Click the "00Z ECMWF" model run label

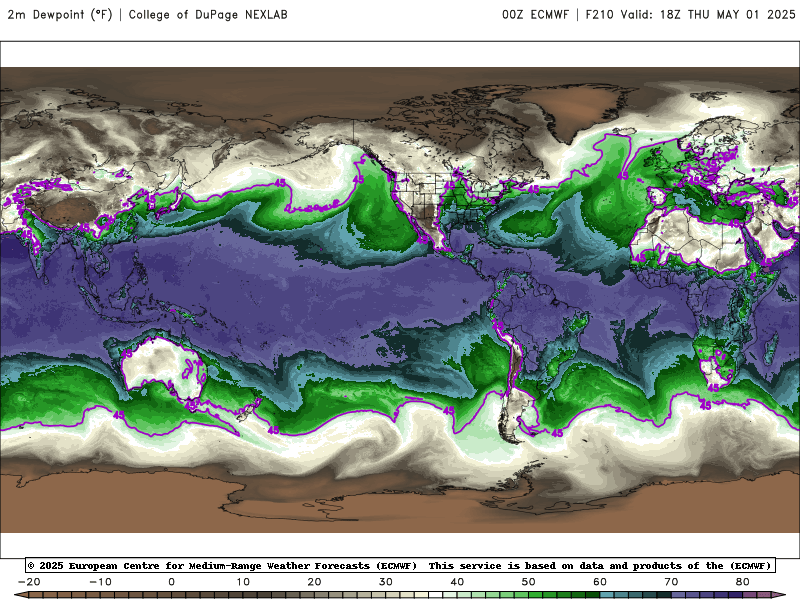(x=535, y=15)
